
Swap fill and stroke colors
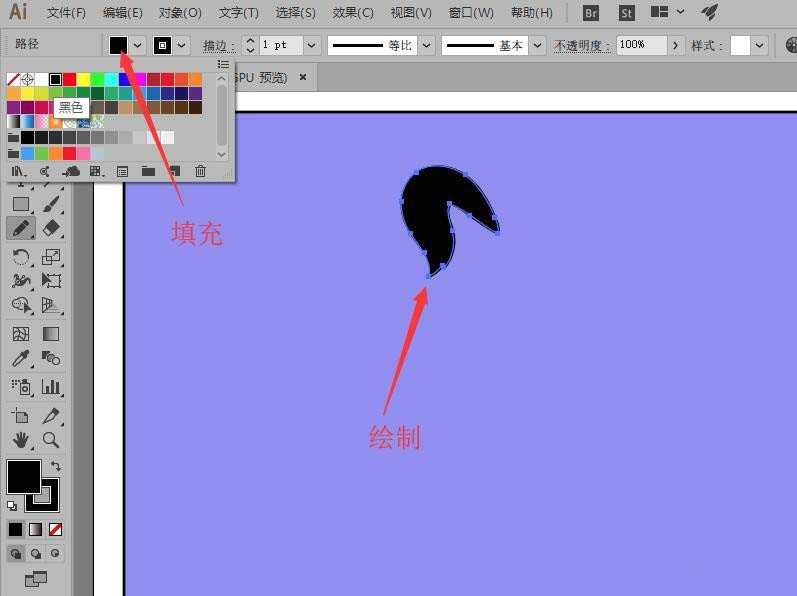55,466
